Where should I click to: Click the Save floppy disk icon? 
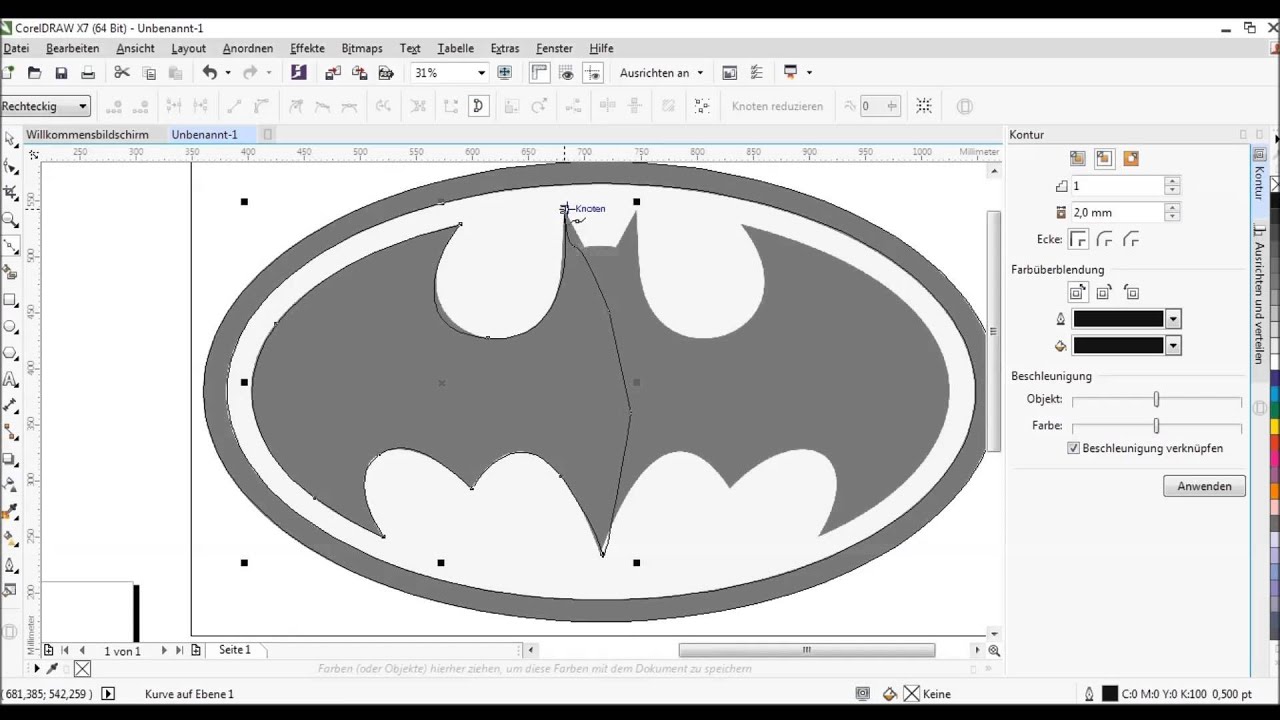coord(61,73)
